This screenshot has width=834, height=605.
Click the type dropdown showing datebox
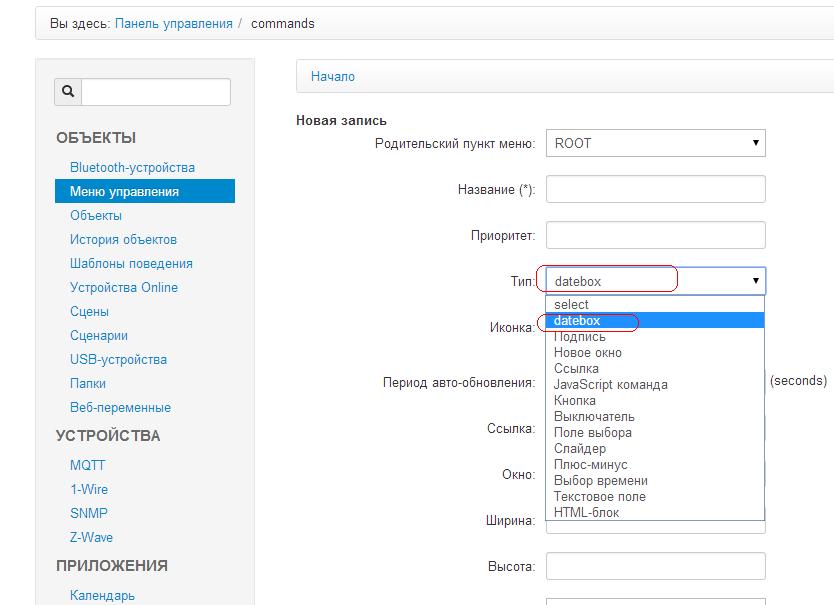[x=655, y=281]
